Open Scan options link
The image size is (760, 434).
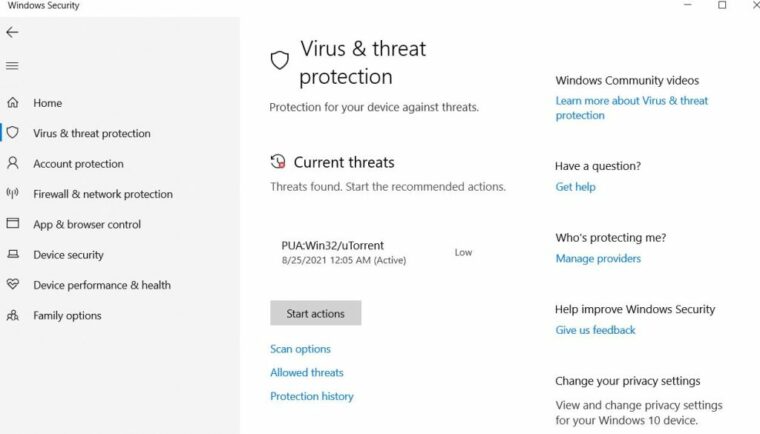tap(300, 349)
